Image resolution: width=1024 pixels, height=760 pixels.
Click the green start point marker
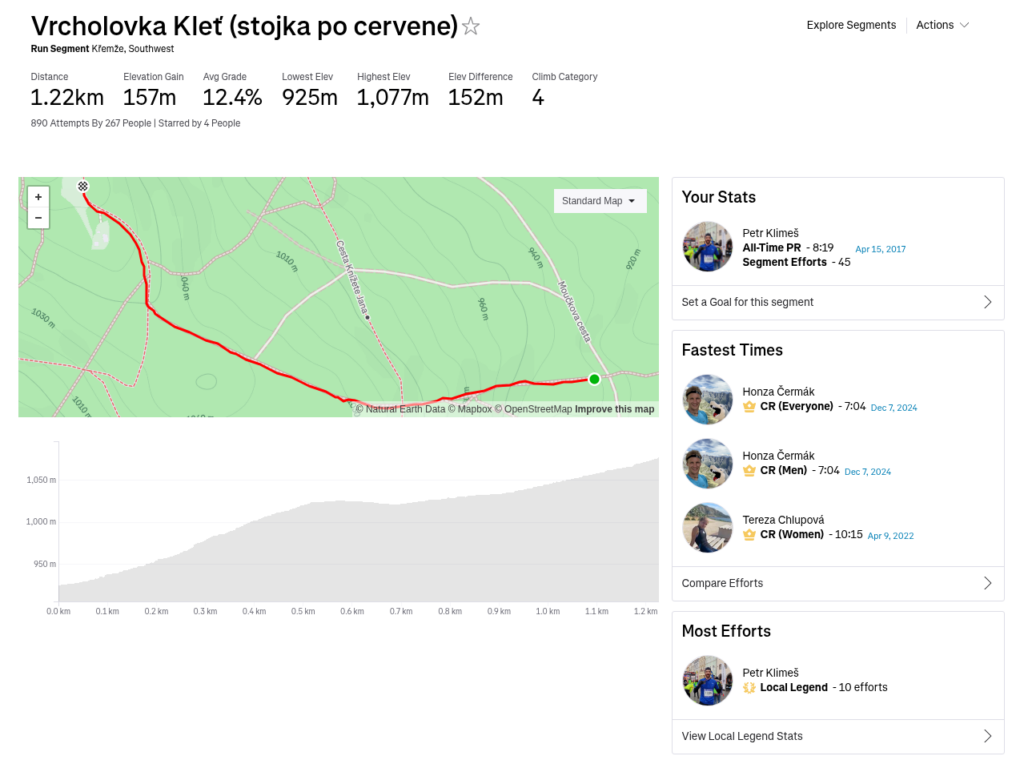pos(594,379)
